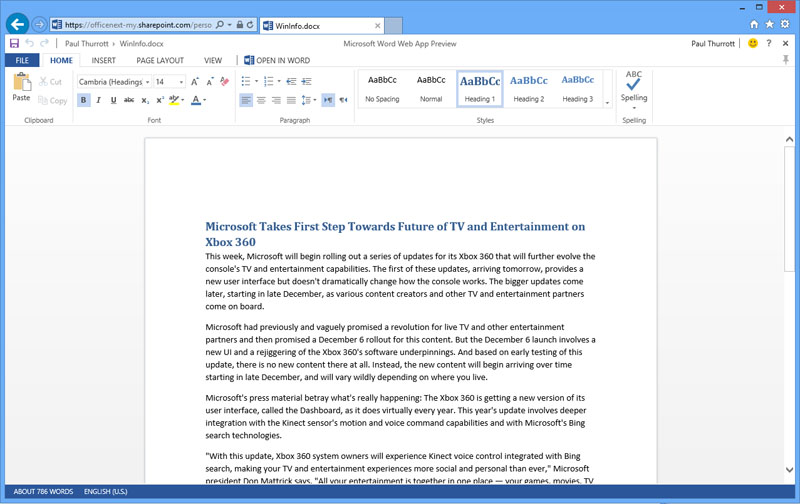800x504 pixels.
Task: Click the Redo arrow
Action: (44, 43)
